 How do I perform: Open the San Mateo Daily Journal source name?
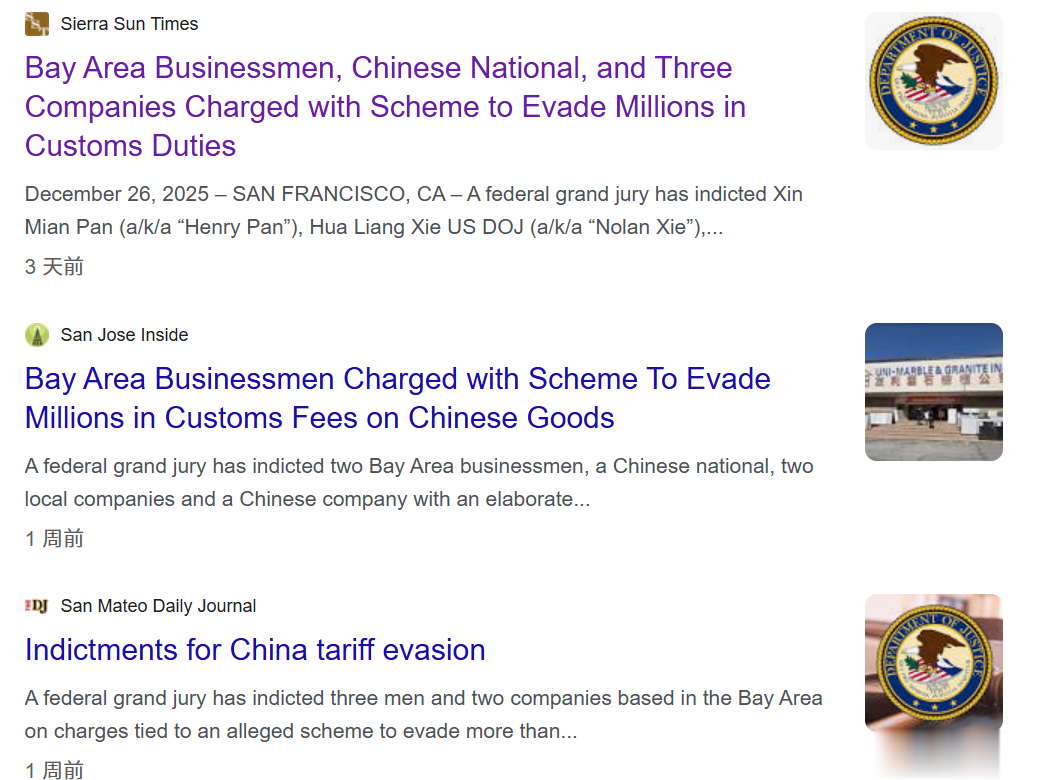pyautogui.click(x=158, y=606)
